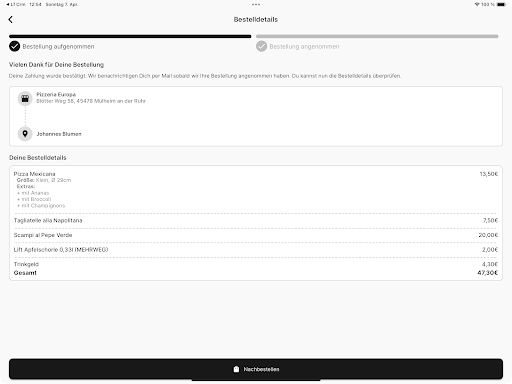Screen dimensions: 512x384
Task: Click the Mülheim an der Ruhr address line
Action: (x=91, y=101)
